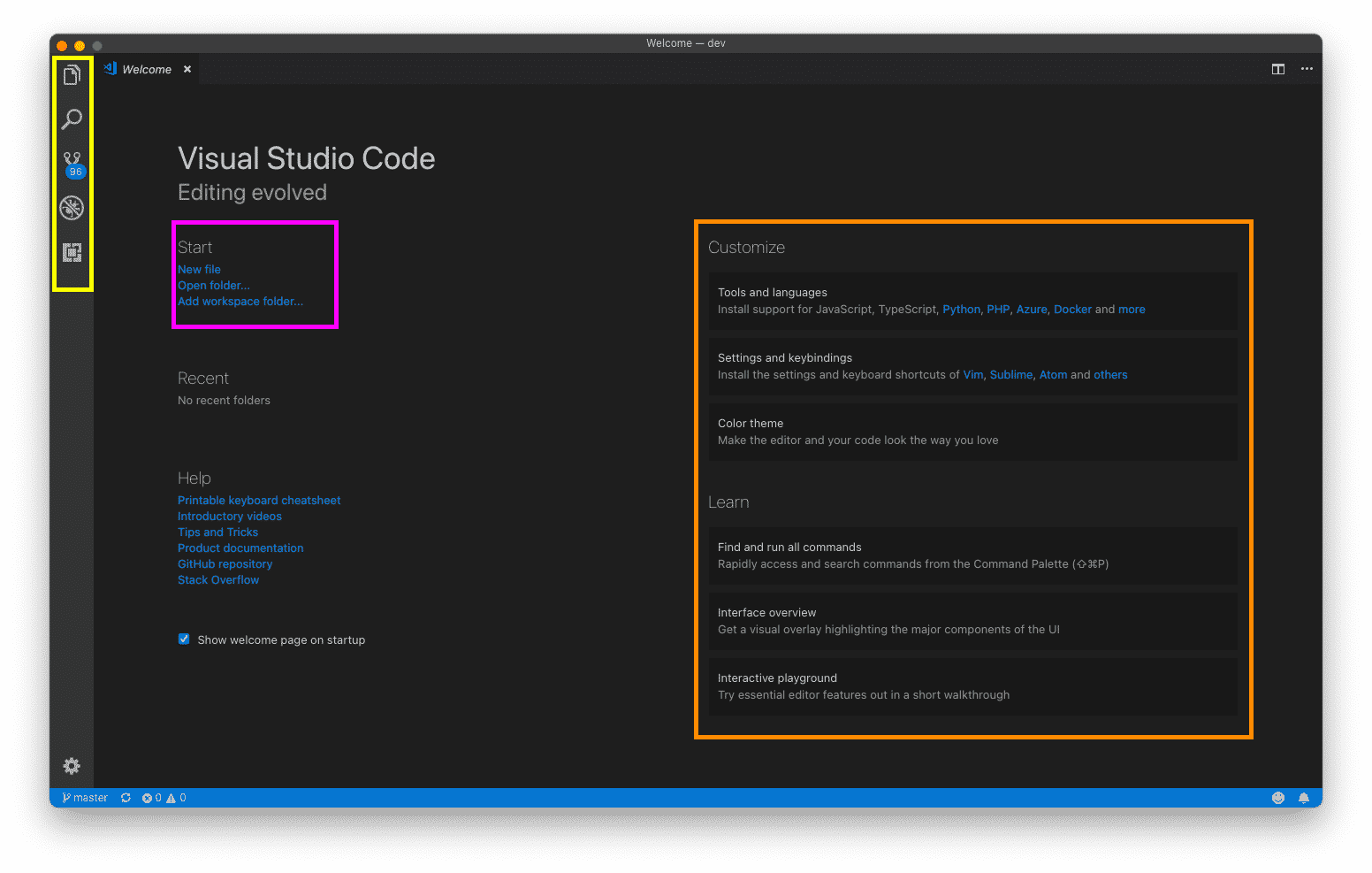Install Python language support
The width and height of the screenshot is (1372, 873).
[961, 309]
